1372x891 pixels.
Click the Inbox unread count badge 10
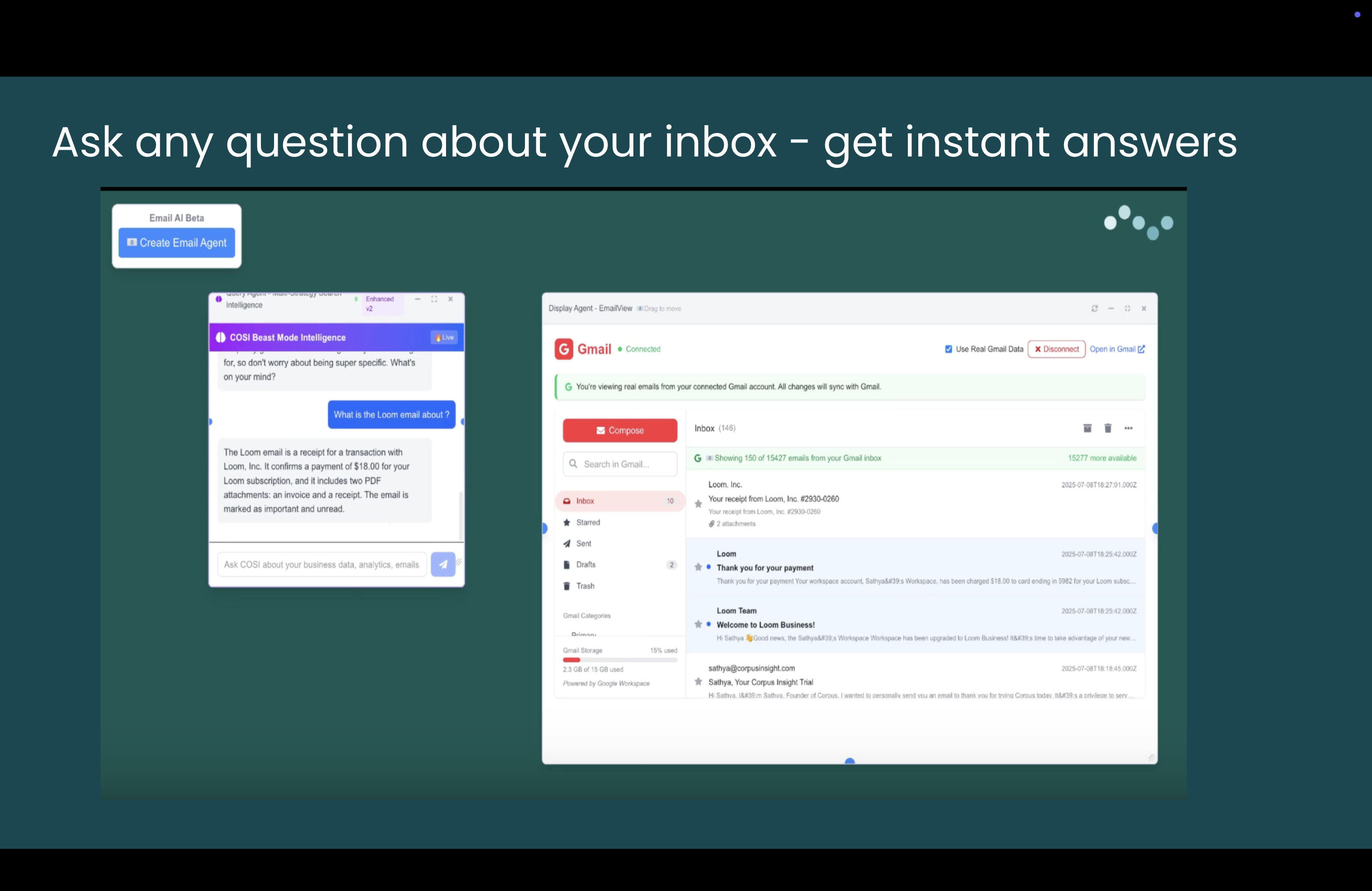click(x=670, y=501)
